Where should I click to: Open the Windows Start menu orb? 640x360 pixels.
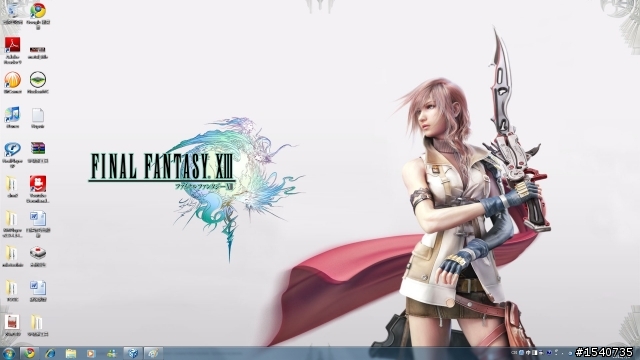9,353
